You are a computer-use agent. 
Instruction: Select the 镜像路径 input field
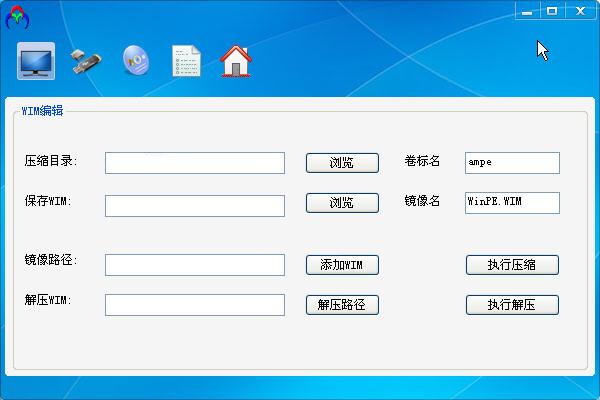click(195, 265)
